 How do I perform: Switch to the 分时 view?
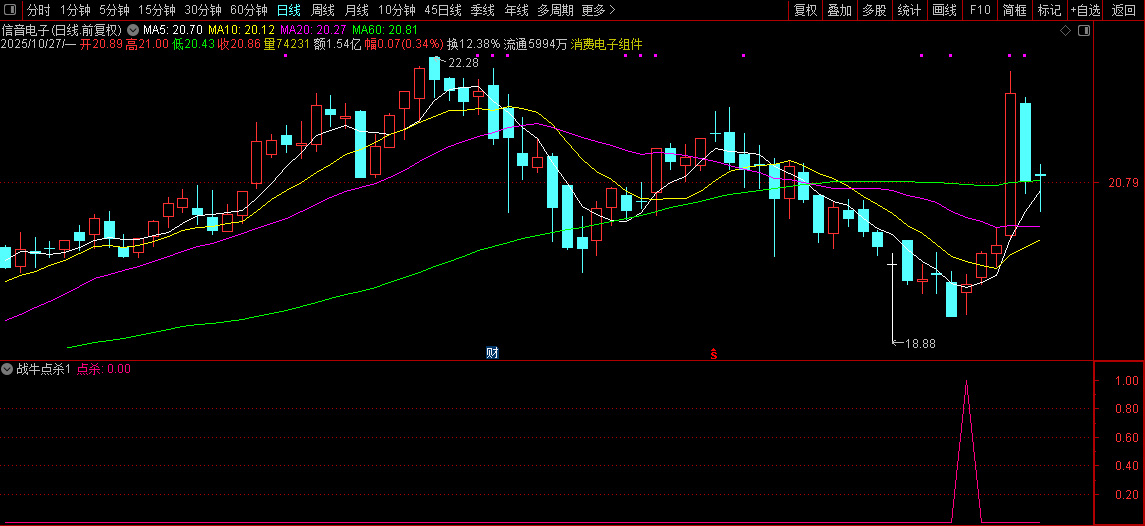coord(39,10)
